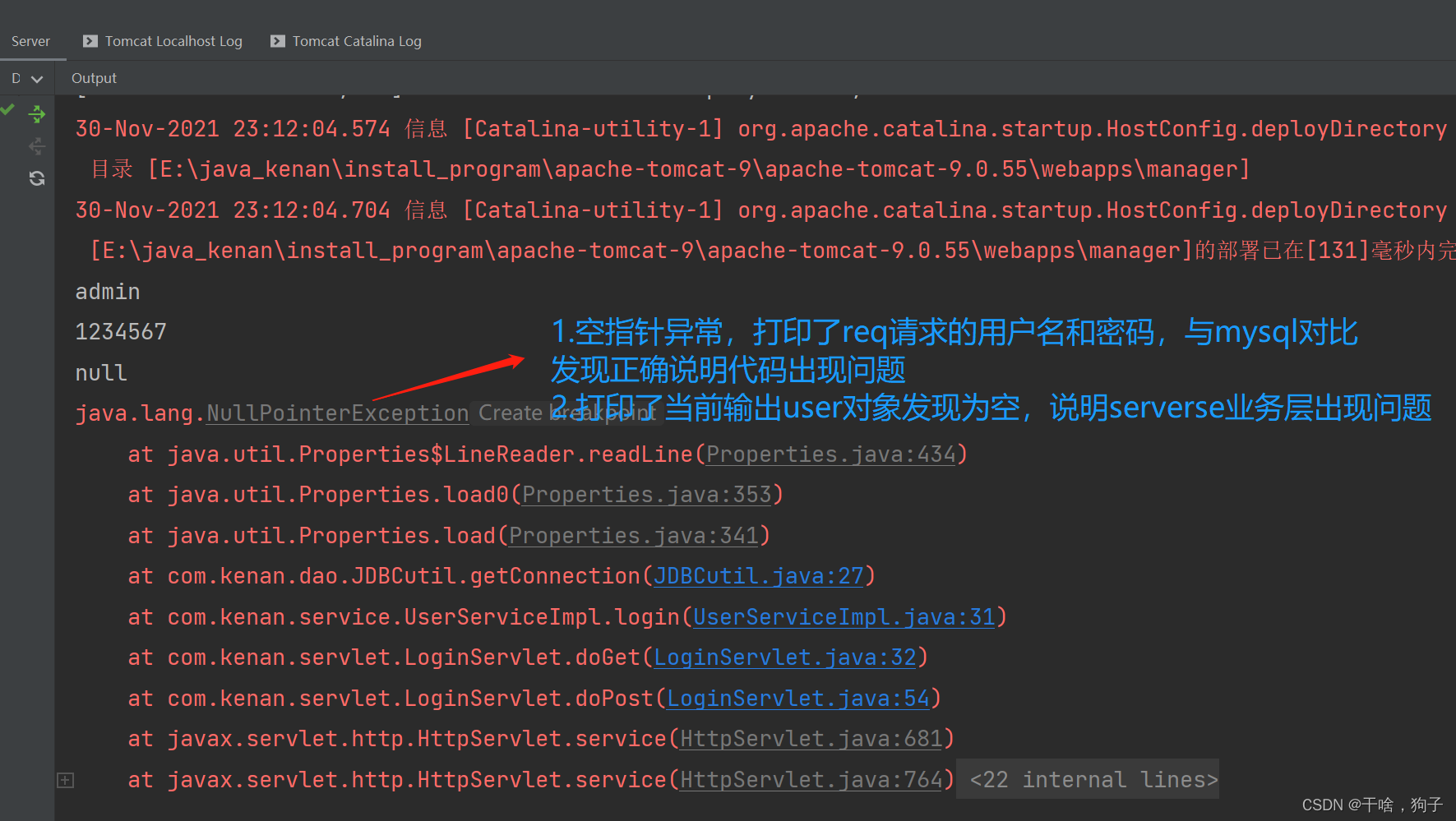The height and width of the screenshot is (821, 1456).
Task: Jump to LoginServlet.java:32 source link
Action: tap(785, 657)
